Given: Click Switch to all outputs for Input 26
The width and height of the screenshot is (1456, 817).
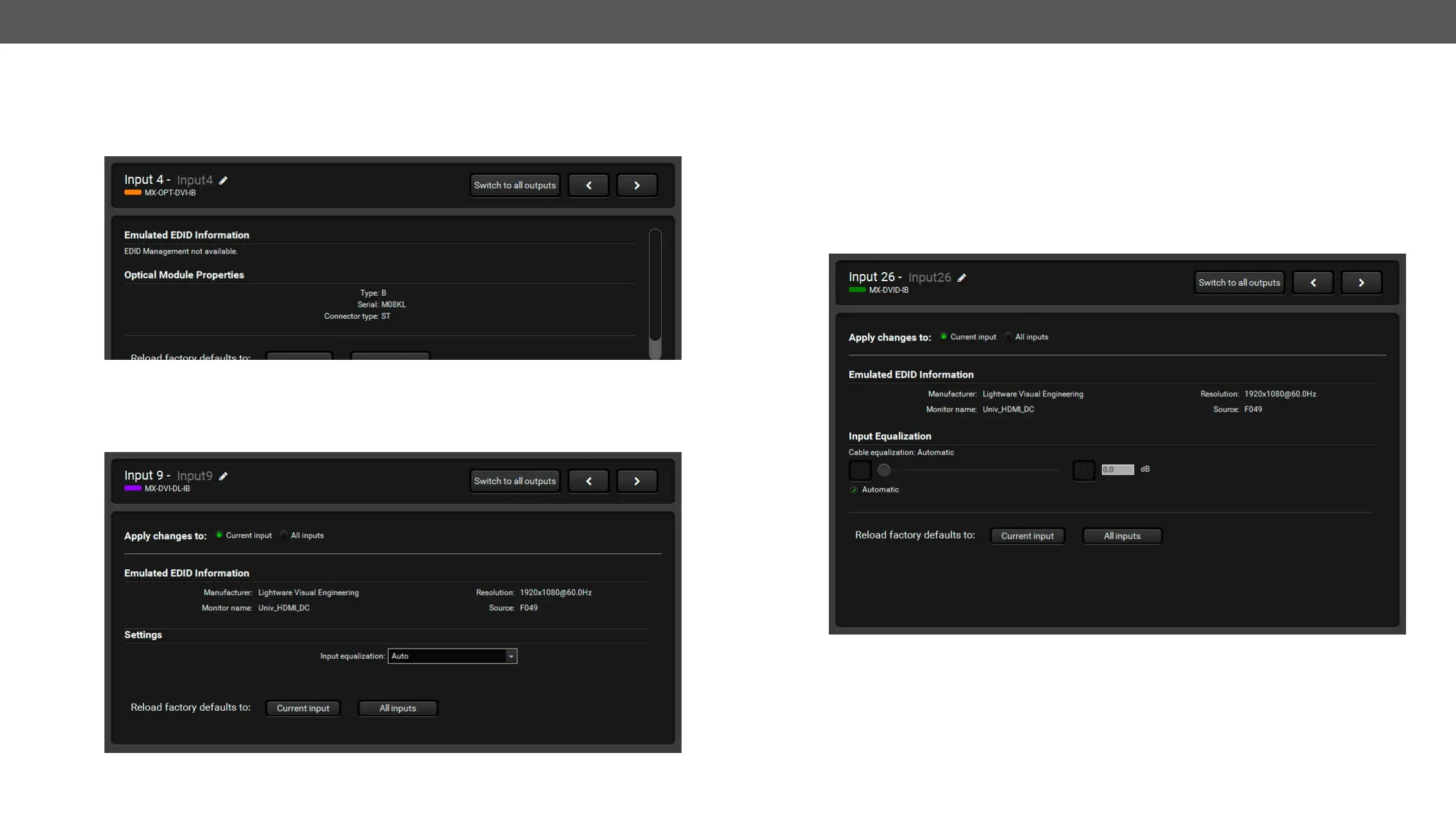Looking at the screenshot, I should coord(1239,283).
